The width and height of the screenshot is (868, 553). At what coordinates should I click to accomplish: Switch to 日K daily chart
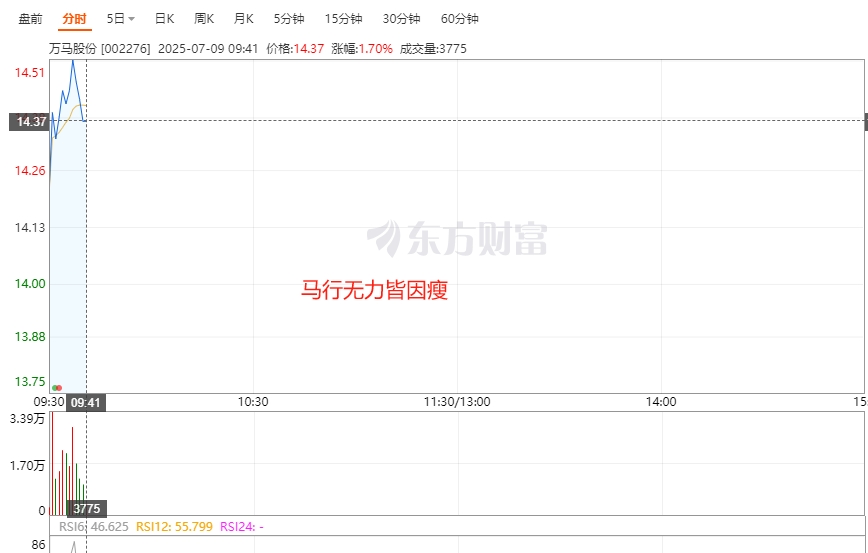tap(164, 19)
